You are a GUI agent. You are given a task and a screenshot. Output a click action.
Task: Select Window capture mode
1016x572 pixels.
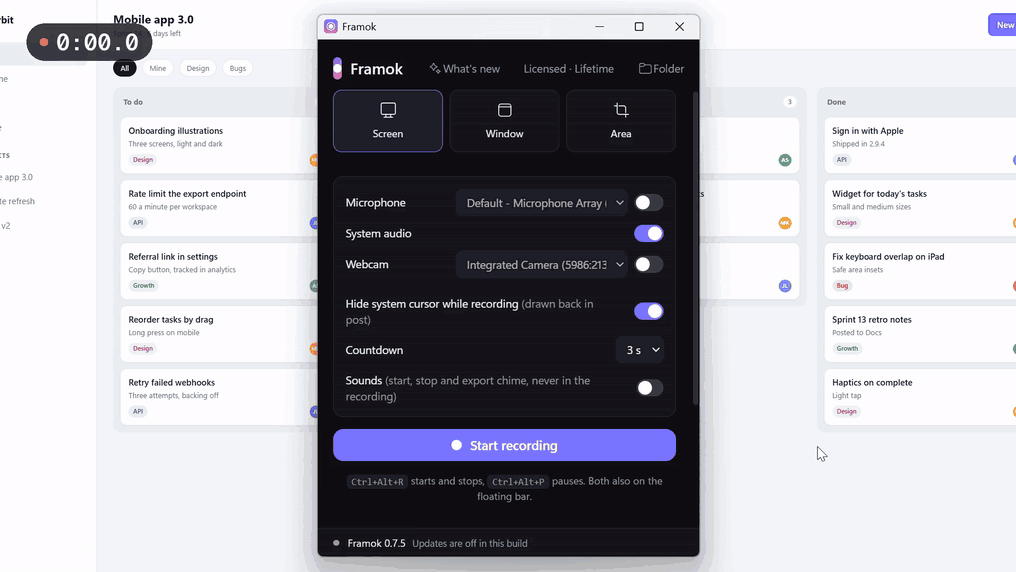click(504, 121)
